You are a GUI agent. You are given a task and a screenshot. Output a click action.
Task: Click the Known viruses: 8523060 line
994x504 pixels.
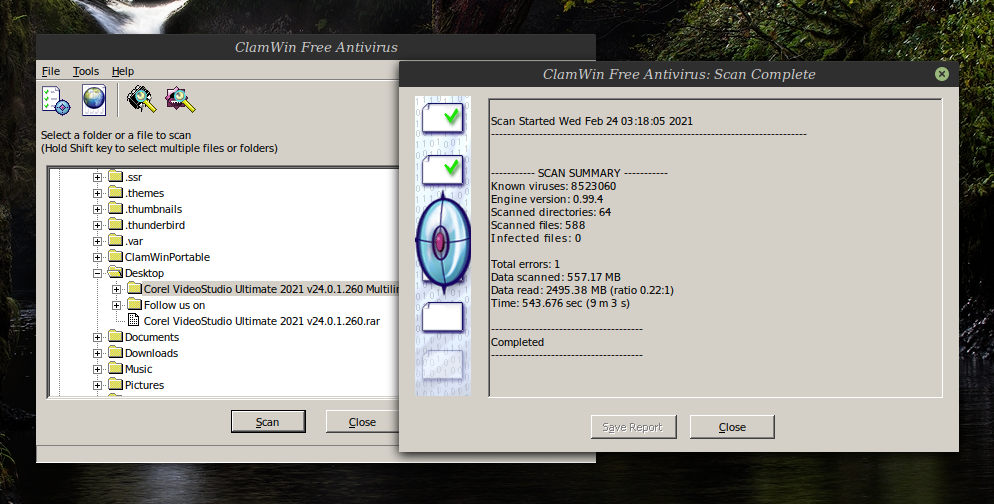pyautogui.click(x=553, y=186)
